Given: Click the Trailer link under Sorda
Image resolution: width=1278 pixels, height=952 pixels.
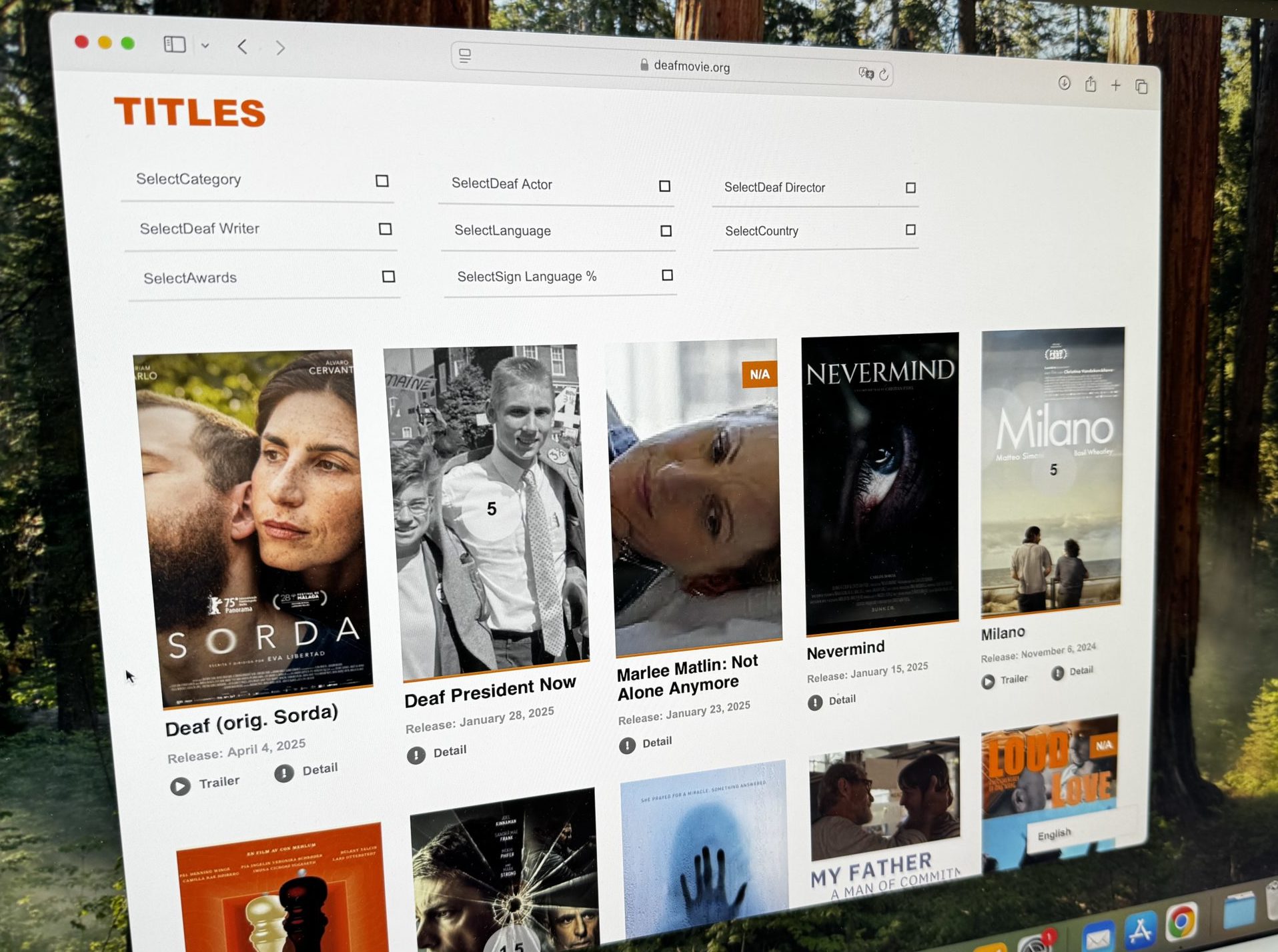Looking at the screenshot, I should 219,782.
